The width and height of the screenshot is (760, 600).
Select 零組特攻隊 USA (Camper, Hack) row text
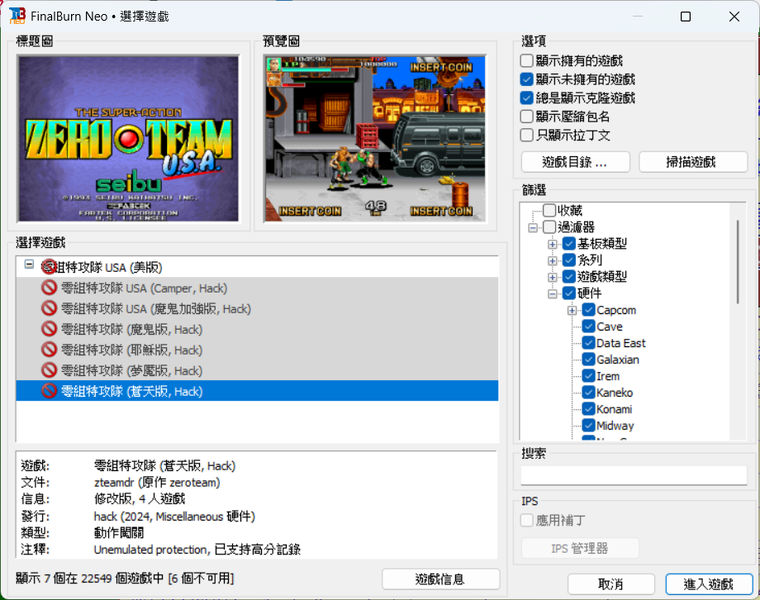144,288
